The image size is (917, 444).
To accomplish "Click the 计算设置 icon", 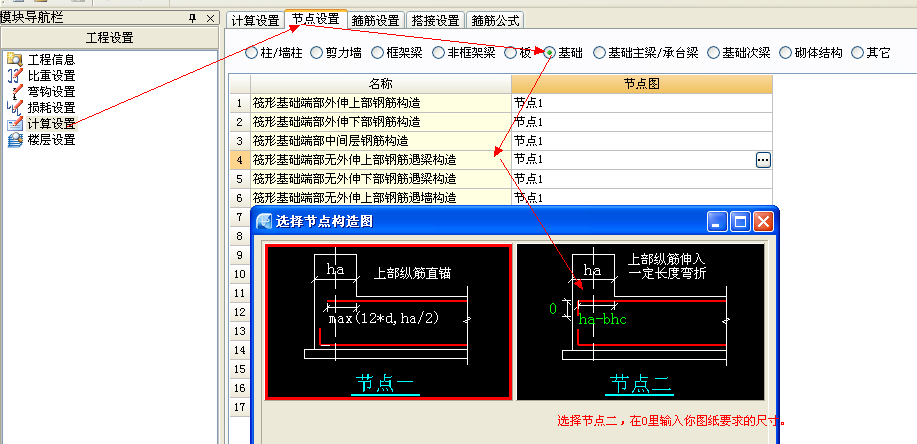I will click(15, 124).
